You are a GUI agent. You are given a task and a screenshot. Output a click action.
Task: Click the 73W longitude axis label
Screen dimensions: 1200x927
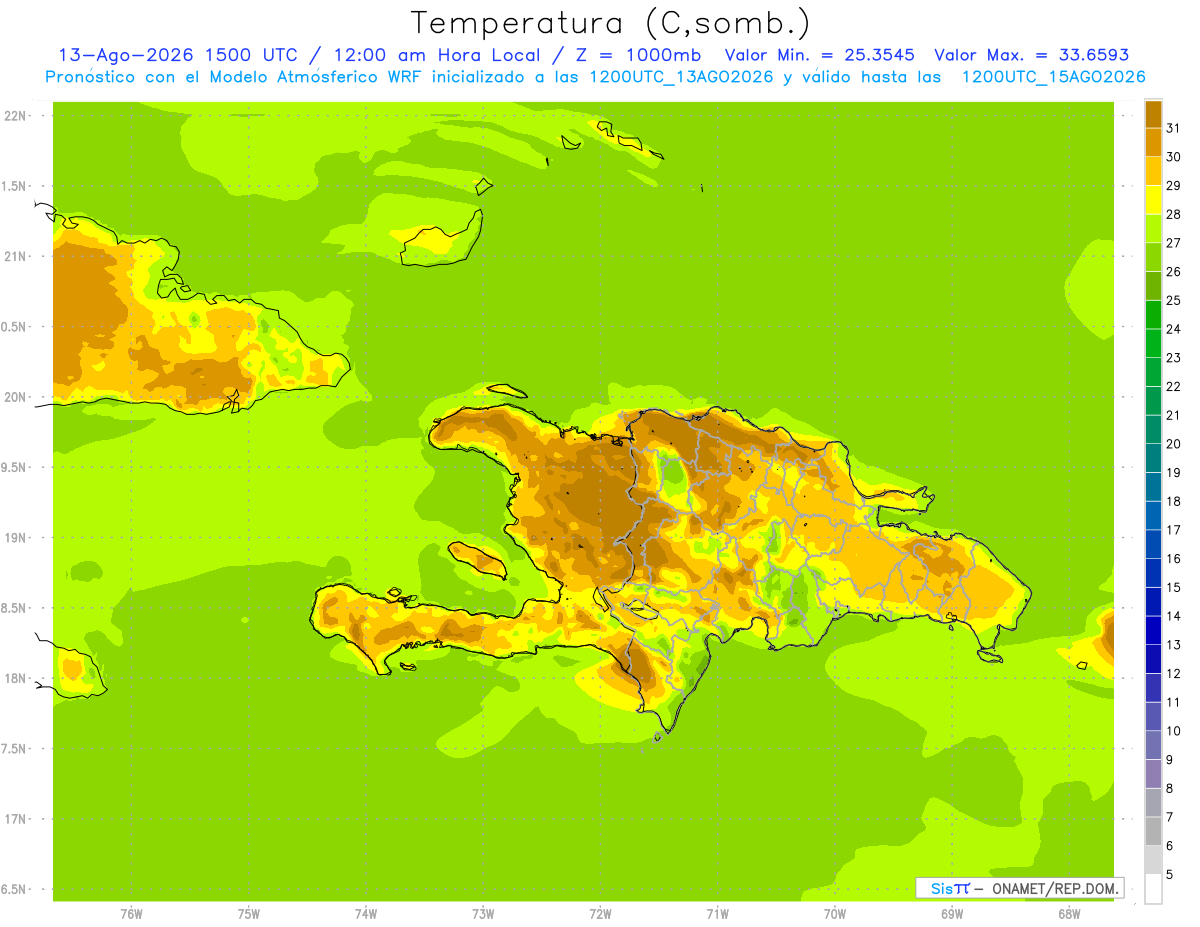coord(483,914)
